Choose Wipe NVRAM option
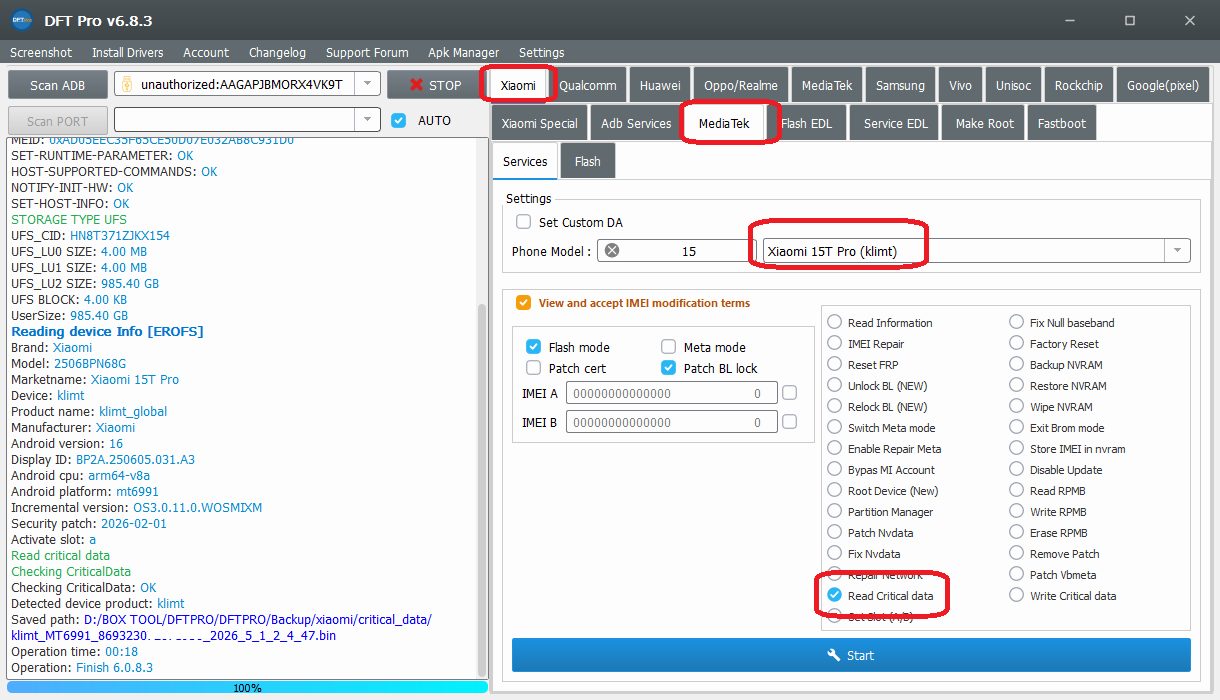 click(x=1017, y=406)
